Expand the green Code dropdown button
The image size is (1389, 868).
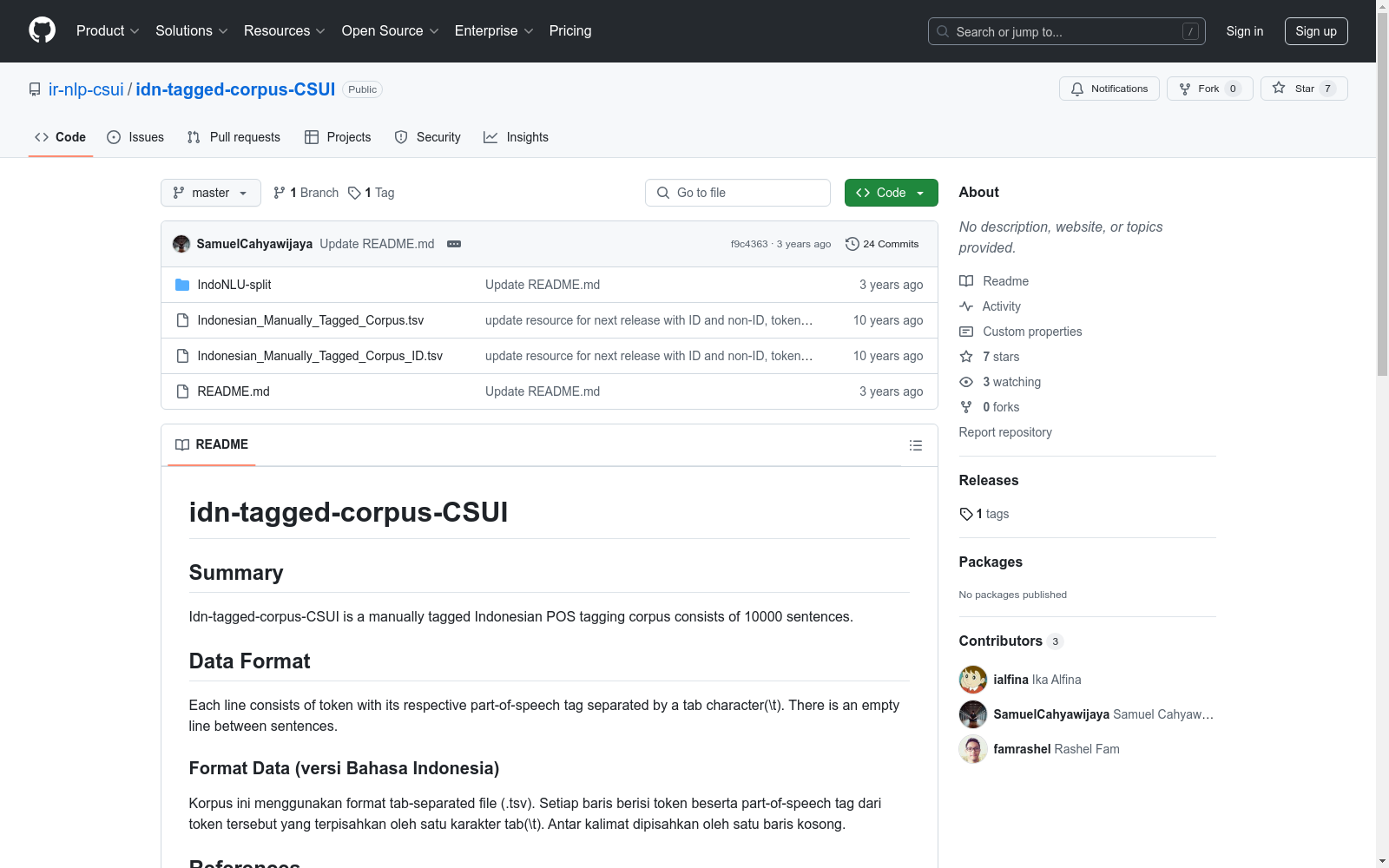[891, 193]
